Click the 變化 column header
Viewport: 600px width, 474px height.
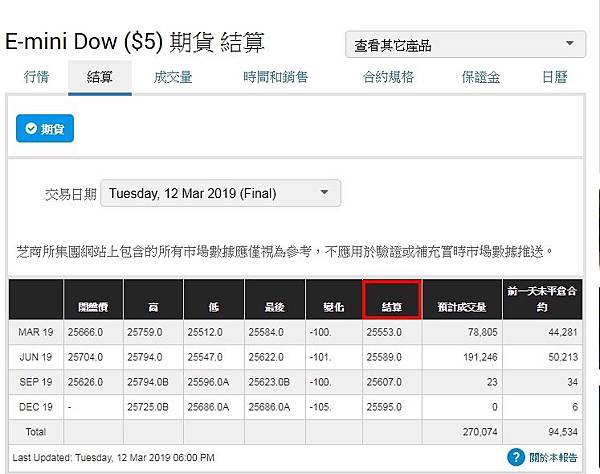[x=334, y=300]
